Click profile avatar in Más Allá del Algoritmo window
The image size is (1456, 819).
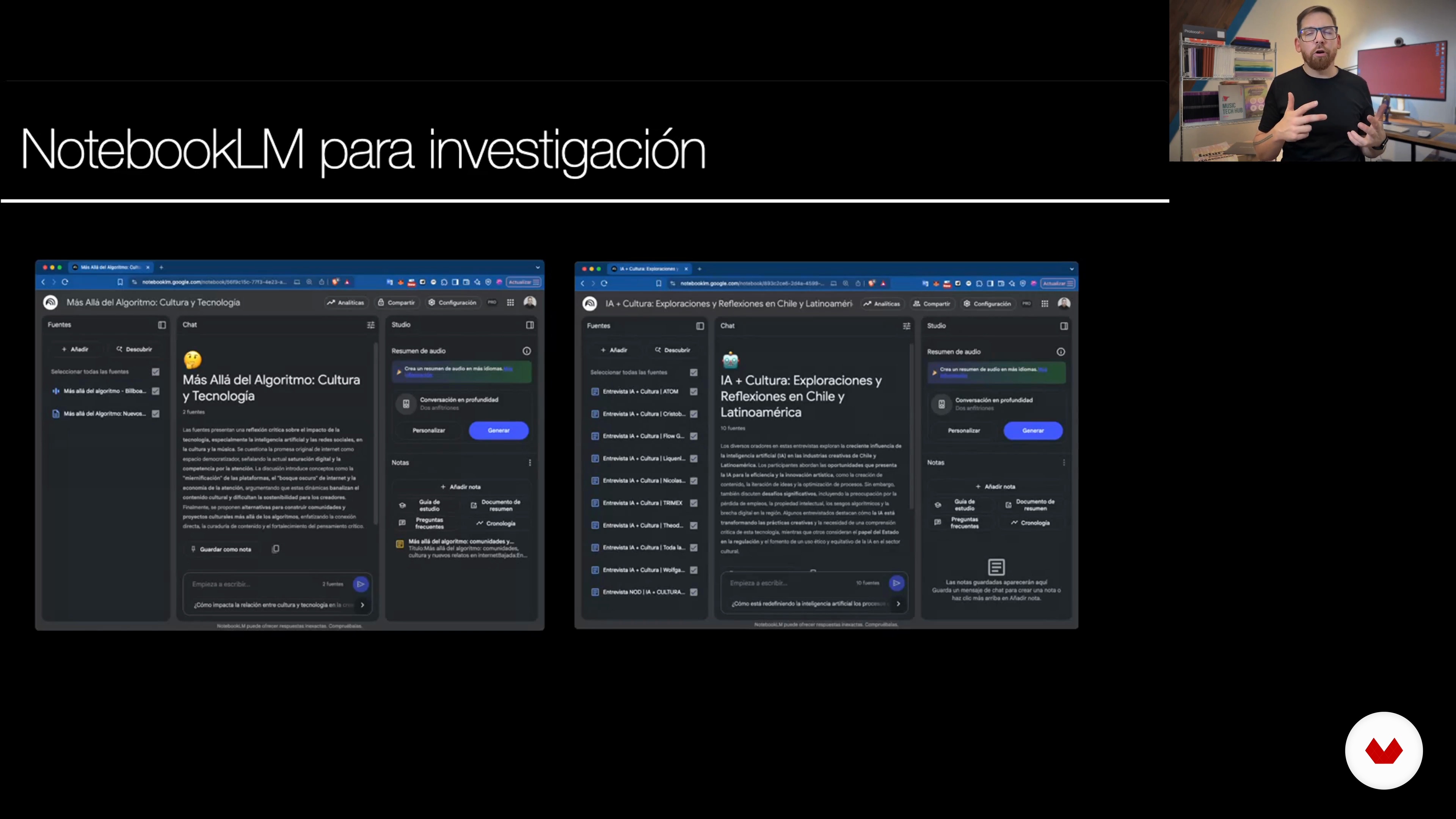[x=530, y=303]
